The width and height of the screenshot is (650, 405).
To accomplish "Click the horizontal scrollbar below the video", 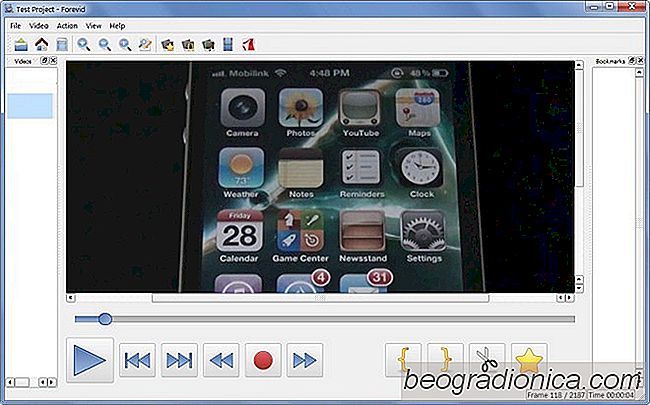I will point(320,298).
